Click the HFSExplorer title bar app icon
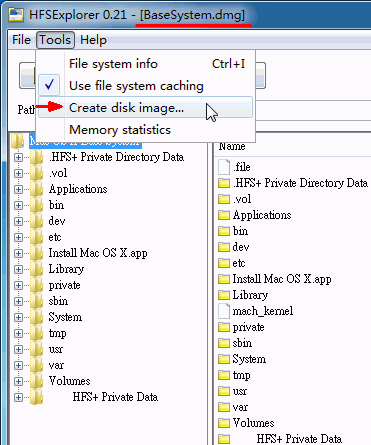The image size is (371, 445). coord(16,15)
